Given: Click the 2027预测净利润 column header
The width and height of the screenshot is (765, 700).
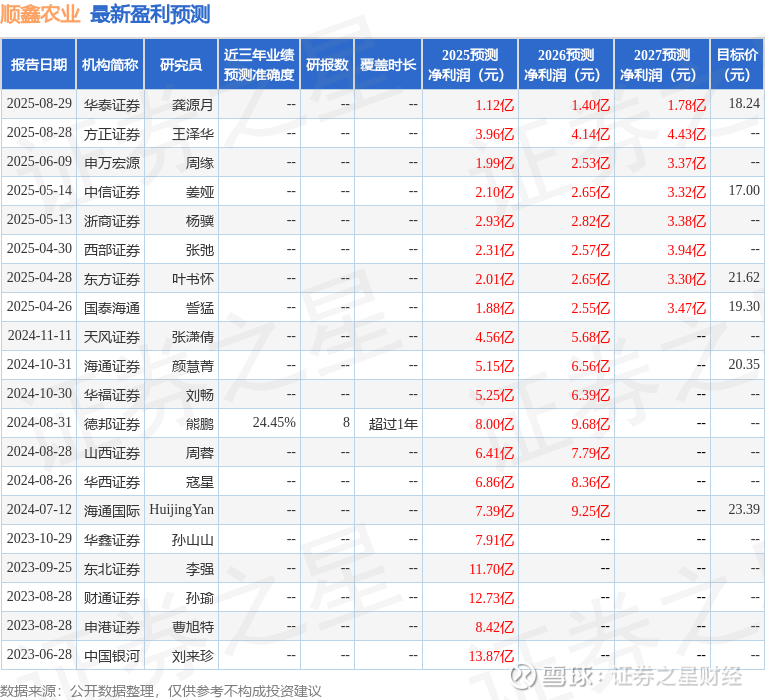Looking at the screenshot, I should coord(662,64).
